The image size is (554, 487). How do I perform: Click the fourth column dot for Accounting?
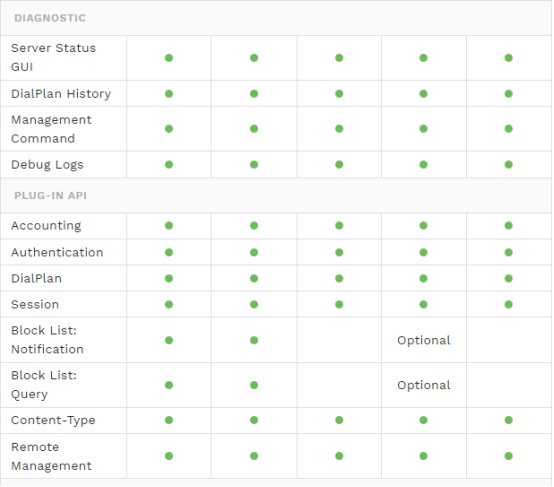pos(424,226)
